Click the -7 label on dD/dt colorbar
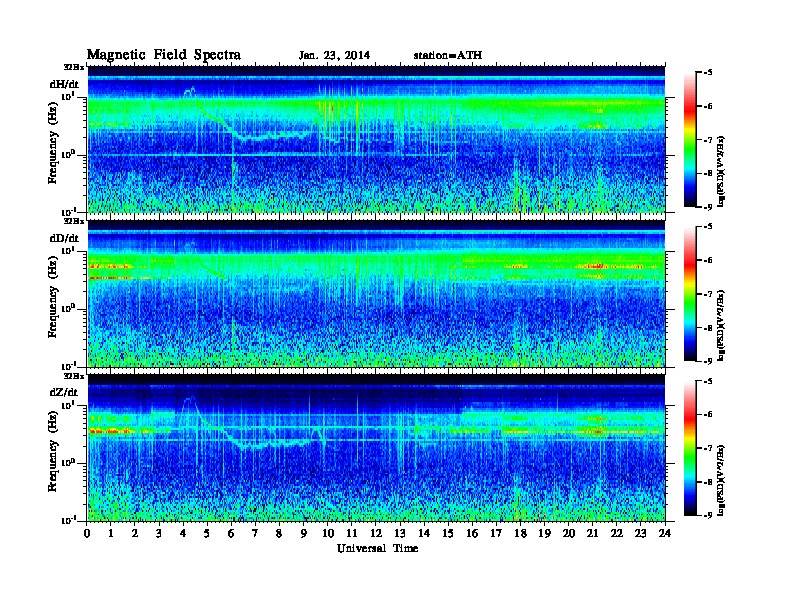This screenshot has width=792, height=612. point(708,294)
